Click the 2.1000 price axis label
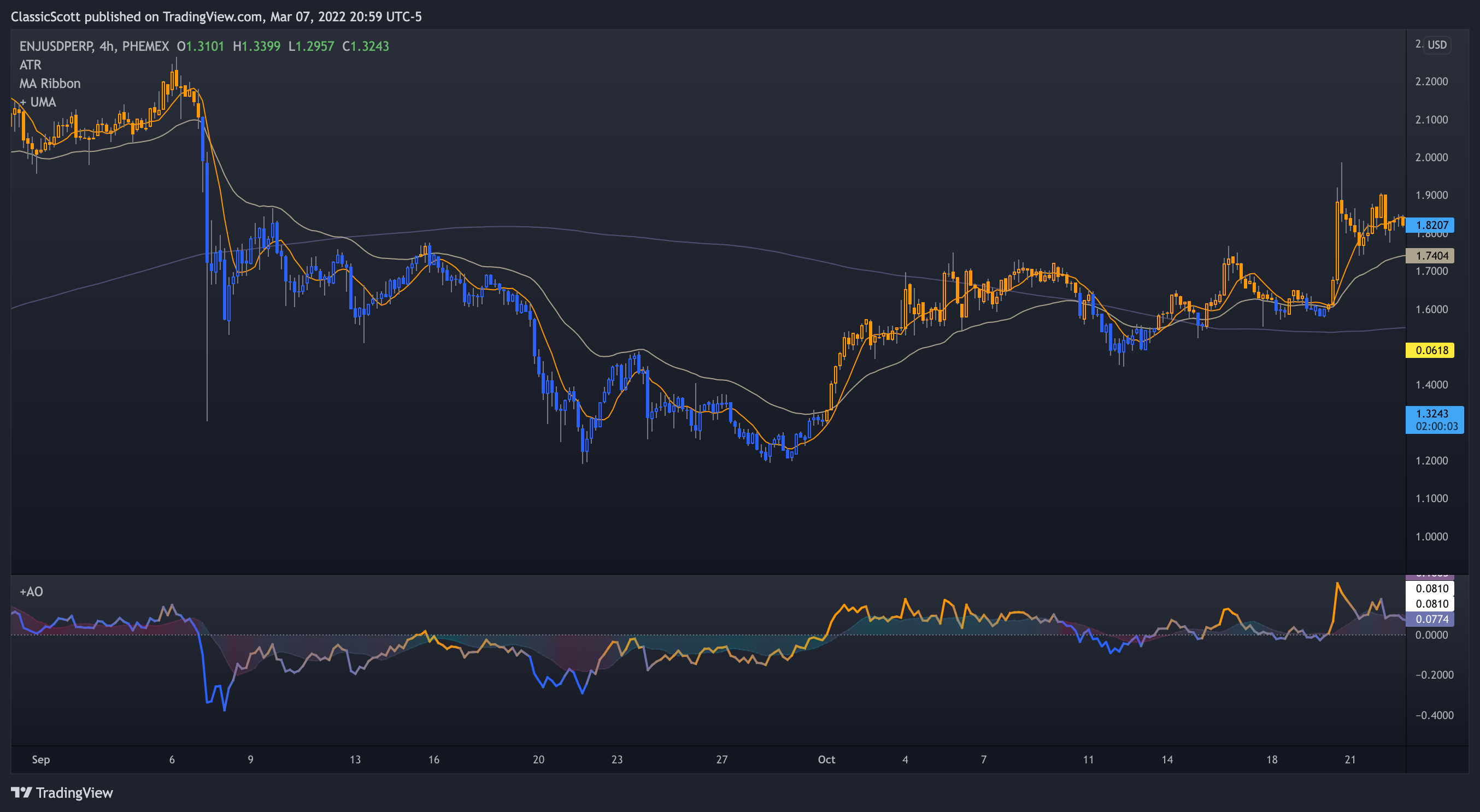Image resolution: width=1480 pixels, height=812 pixels. (1431, 120)
